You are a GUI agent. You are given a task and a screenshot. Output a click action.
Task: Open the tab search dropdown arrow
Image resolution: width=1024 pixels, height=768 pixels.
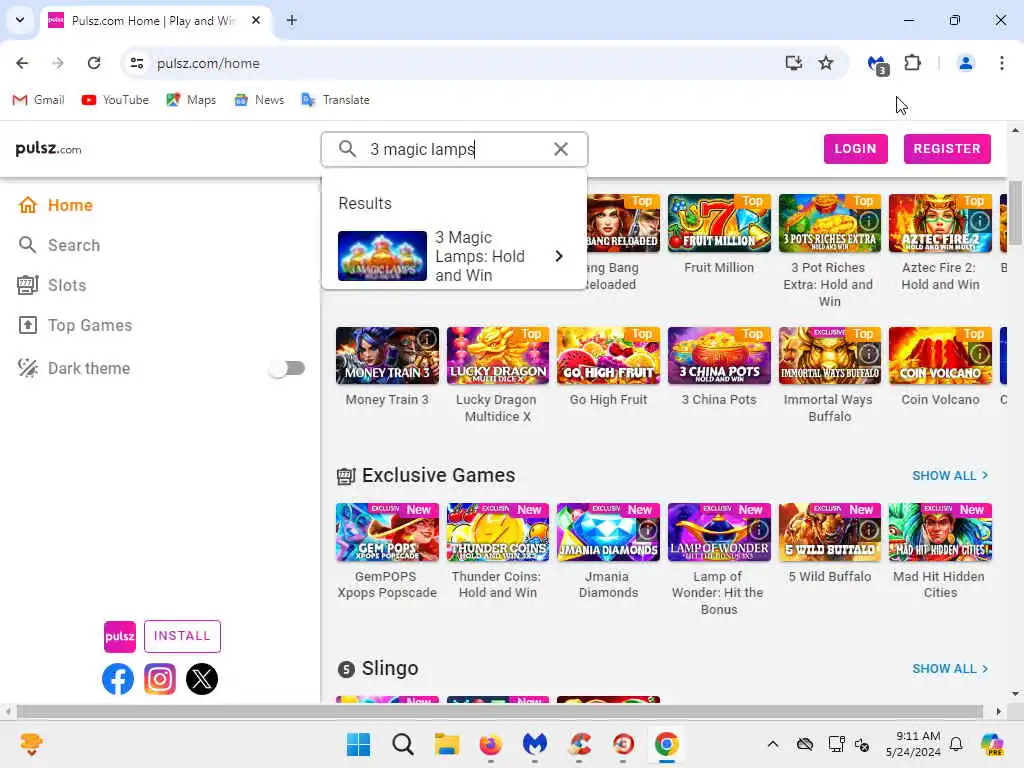tap(20, 20)
